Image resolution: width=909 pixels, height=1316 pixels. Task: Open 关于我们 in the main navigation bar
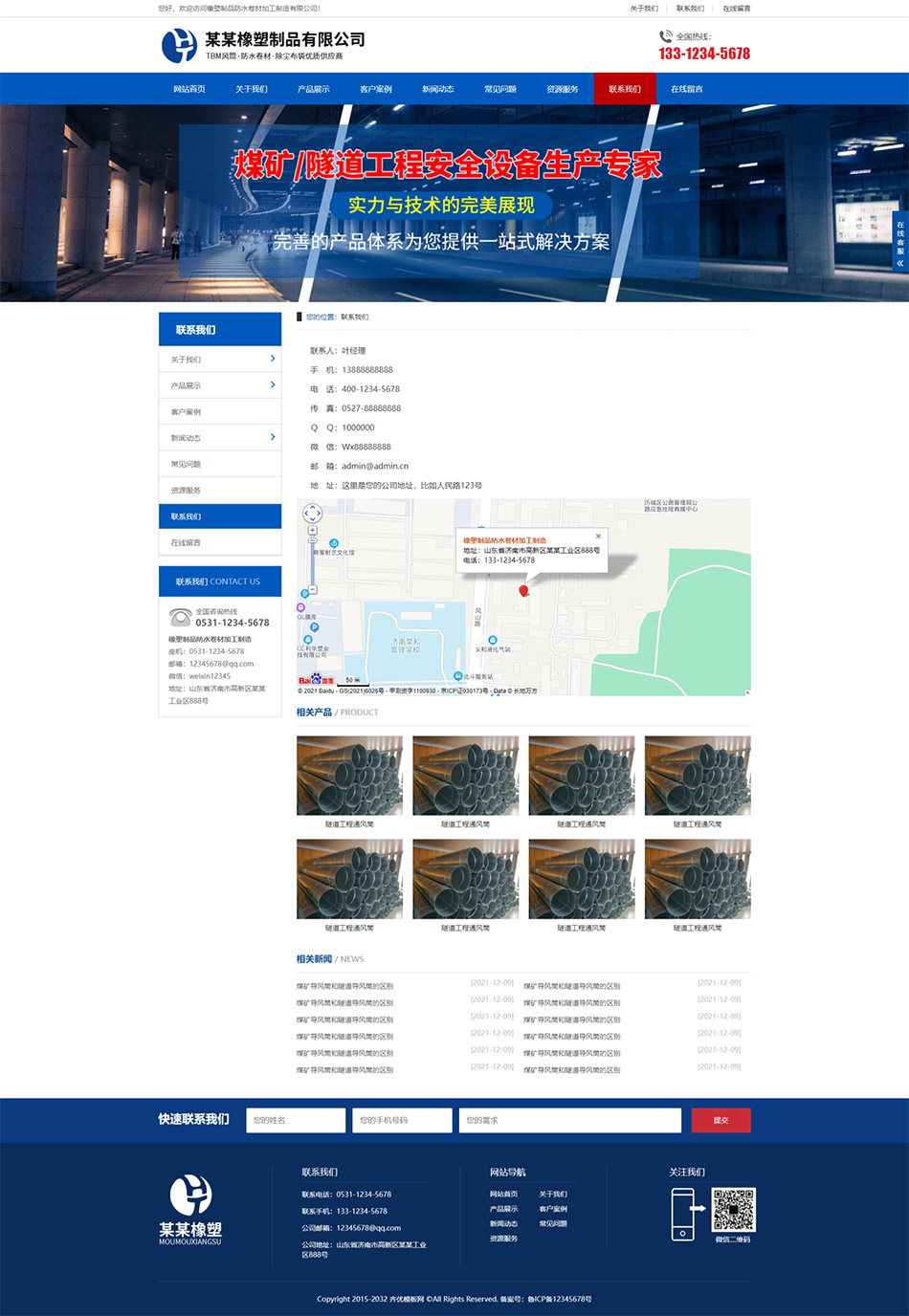coord(252,89)
